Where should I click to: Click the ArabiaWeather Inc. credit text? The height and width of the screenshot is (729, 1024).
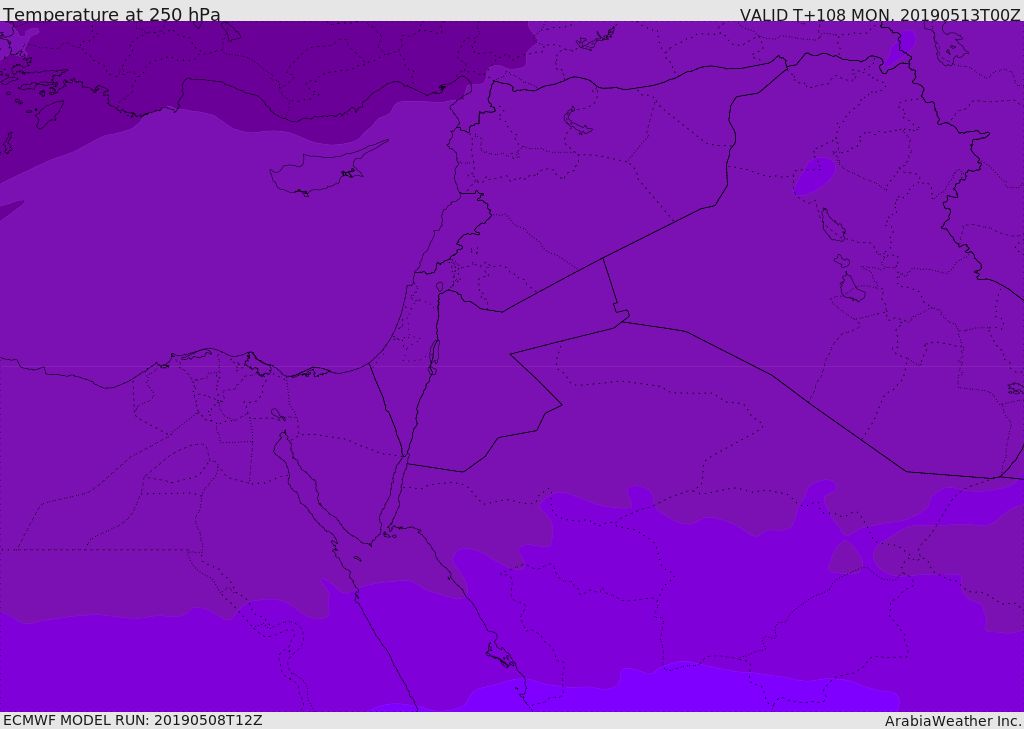click(x=953, y=721)
